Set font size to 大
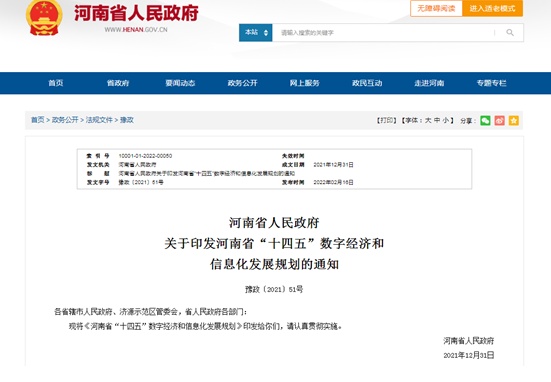The image size is (551, 382). click(428, 121)
